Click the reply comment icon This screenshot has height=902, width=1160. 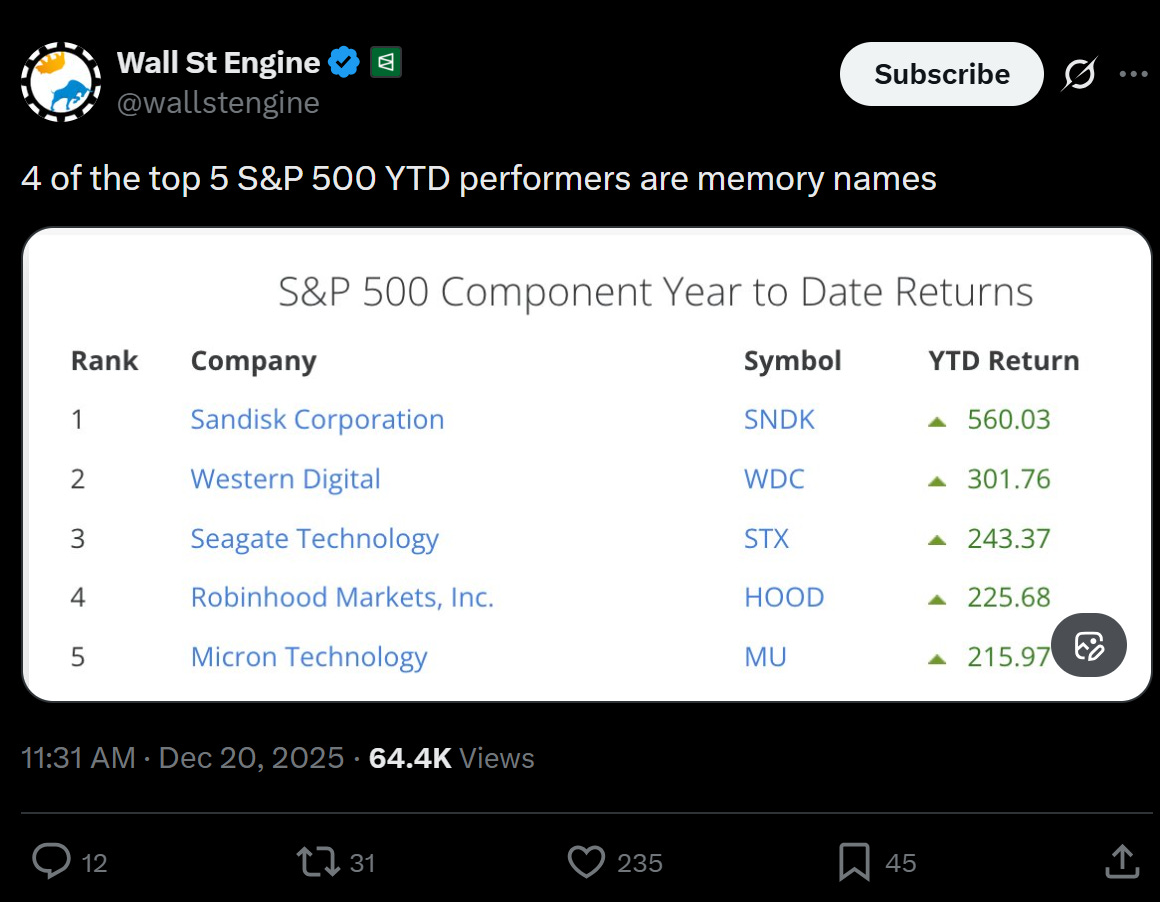[52, 861]
